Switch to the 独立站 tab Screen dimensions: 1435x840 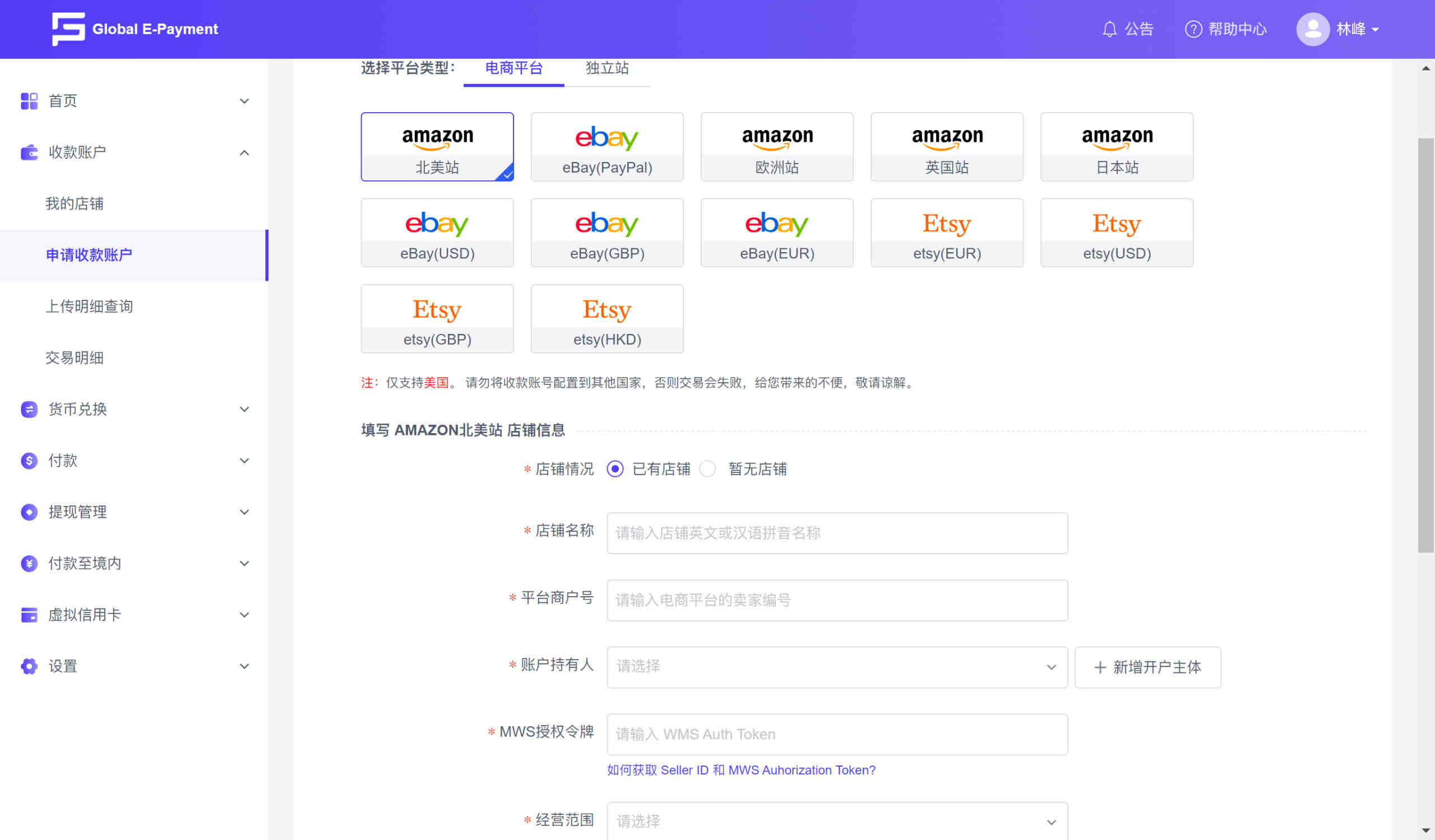point(607,68)
